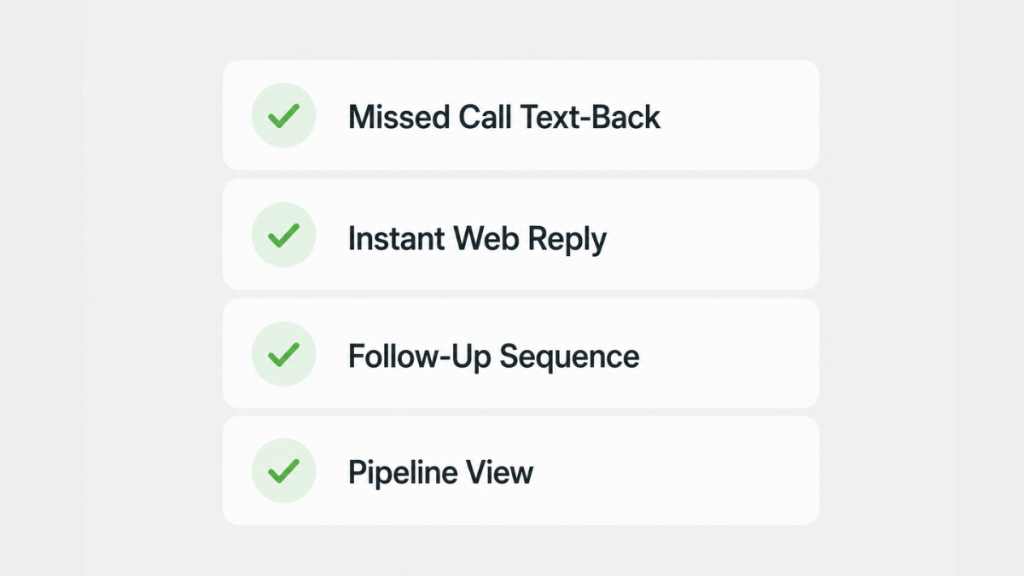Click the green checkmark beside Pipeline View
This screenshot has width=1024, height=576.
(283, 470)
